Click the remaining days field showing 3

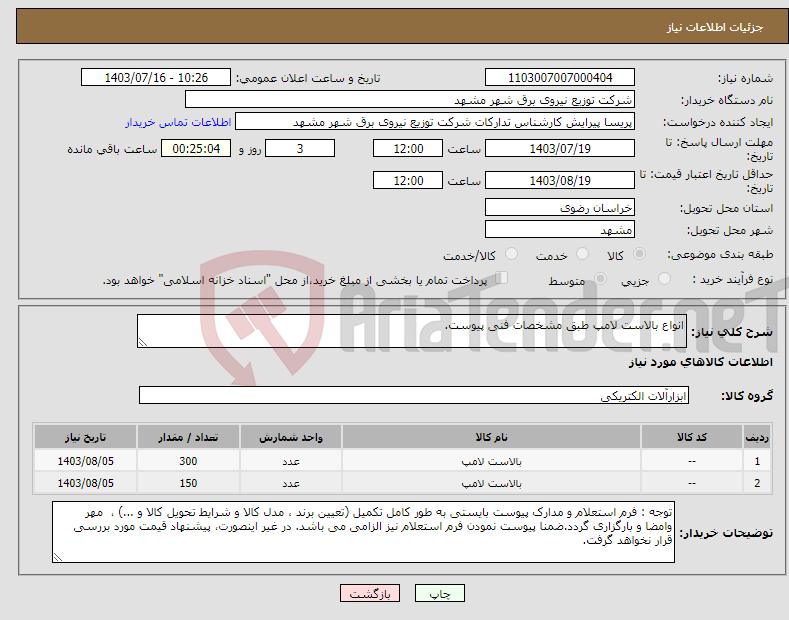click(x=300, y=148)
